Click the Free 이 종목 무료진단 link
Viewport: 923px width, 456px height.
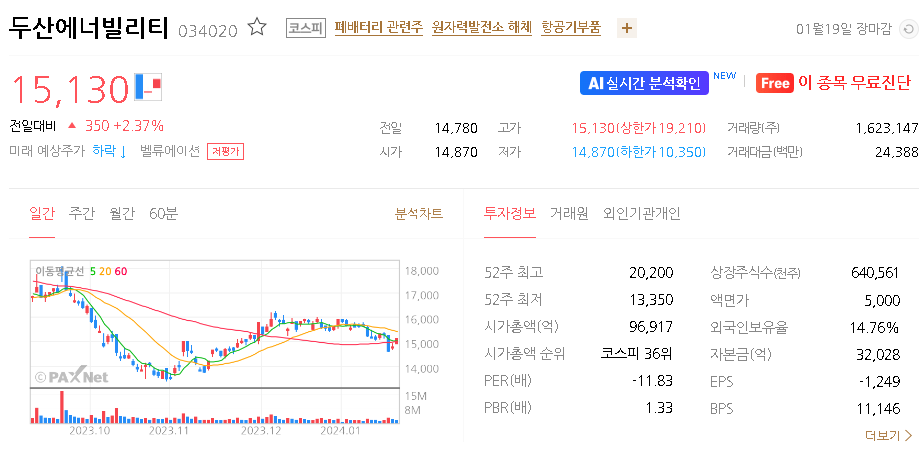coord(834,83)
